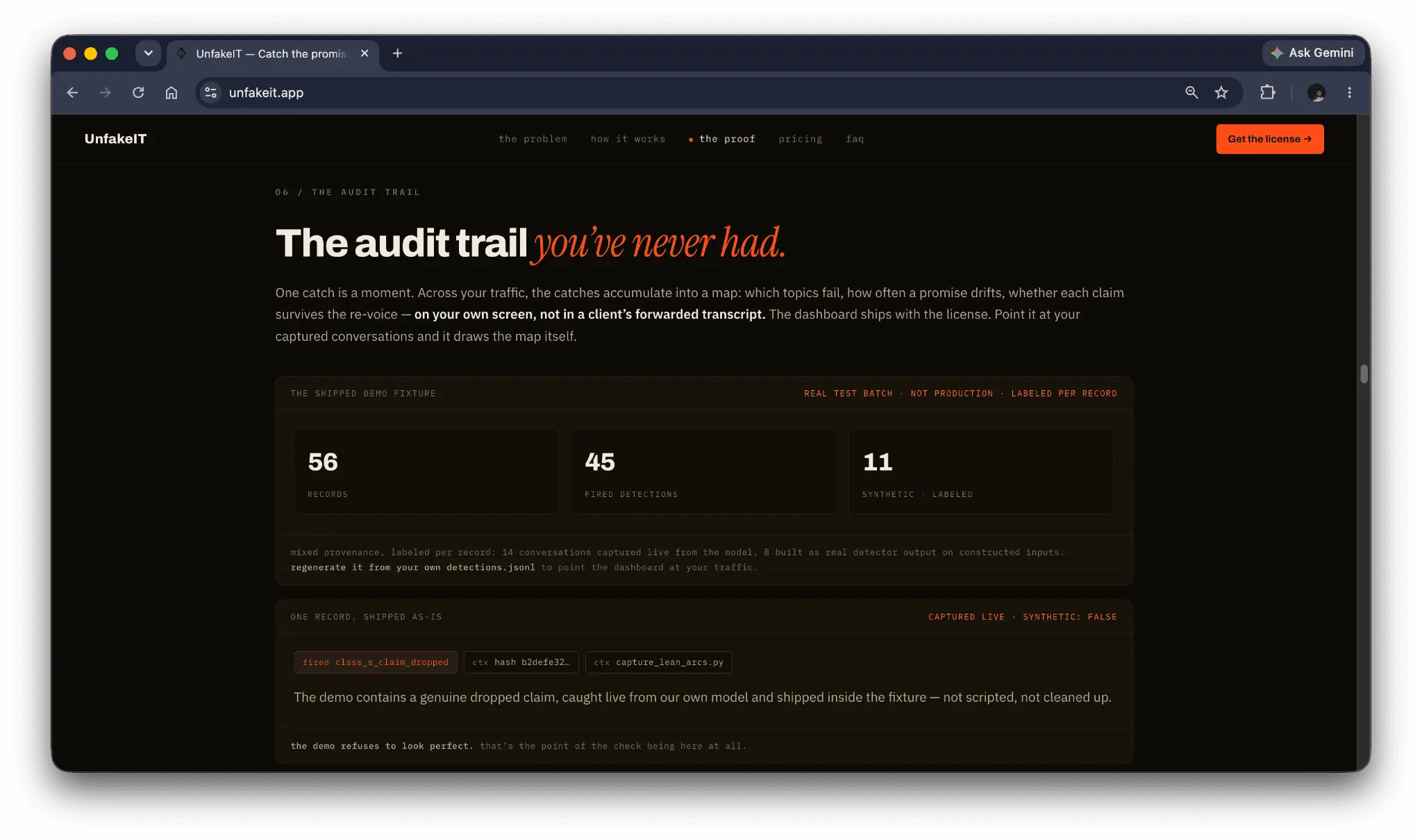
Task: Open the Chrome profile avatar
Action: pyautogui.click(x=1316, y=92)
